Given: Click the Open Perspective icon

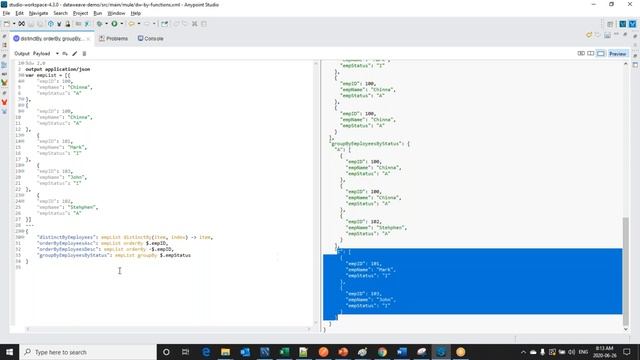Looking at the screenshot, I should 610,24.
